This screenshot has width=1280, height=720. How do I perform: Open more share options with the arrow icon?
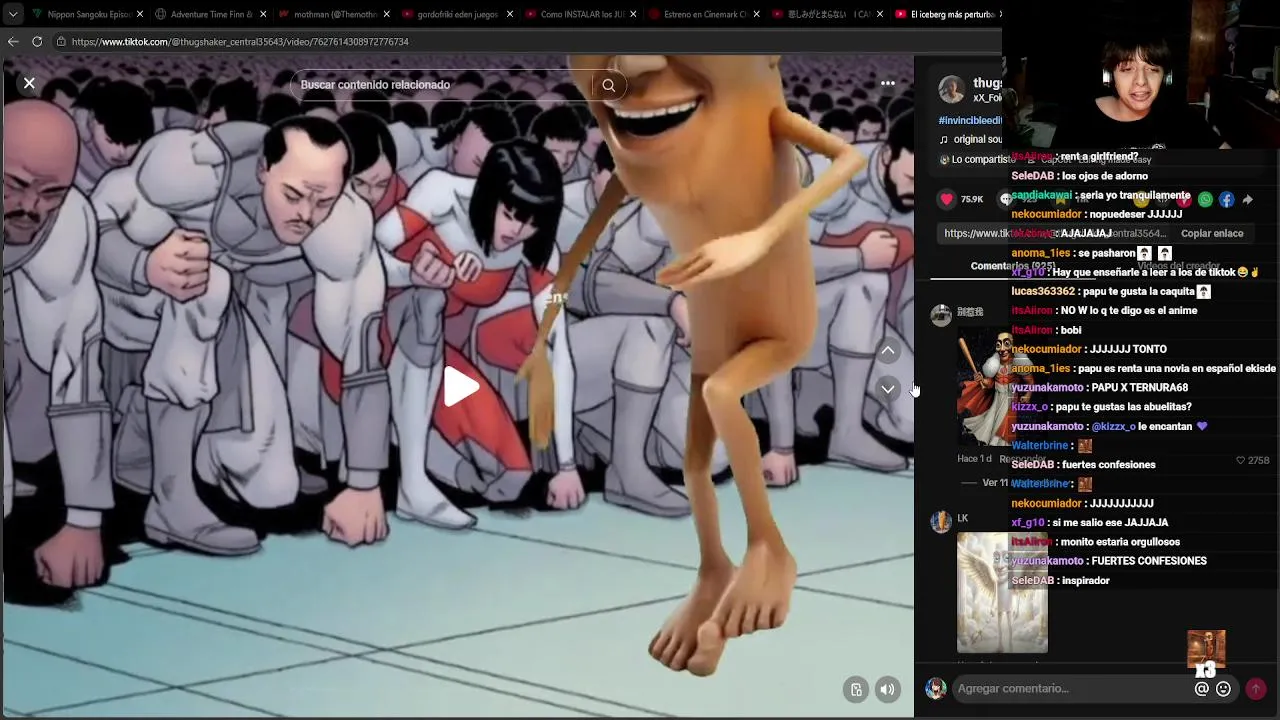[x=1247, y=199]
